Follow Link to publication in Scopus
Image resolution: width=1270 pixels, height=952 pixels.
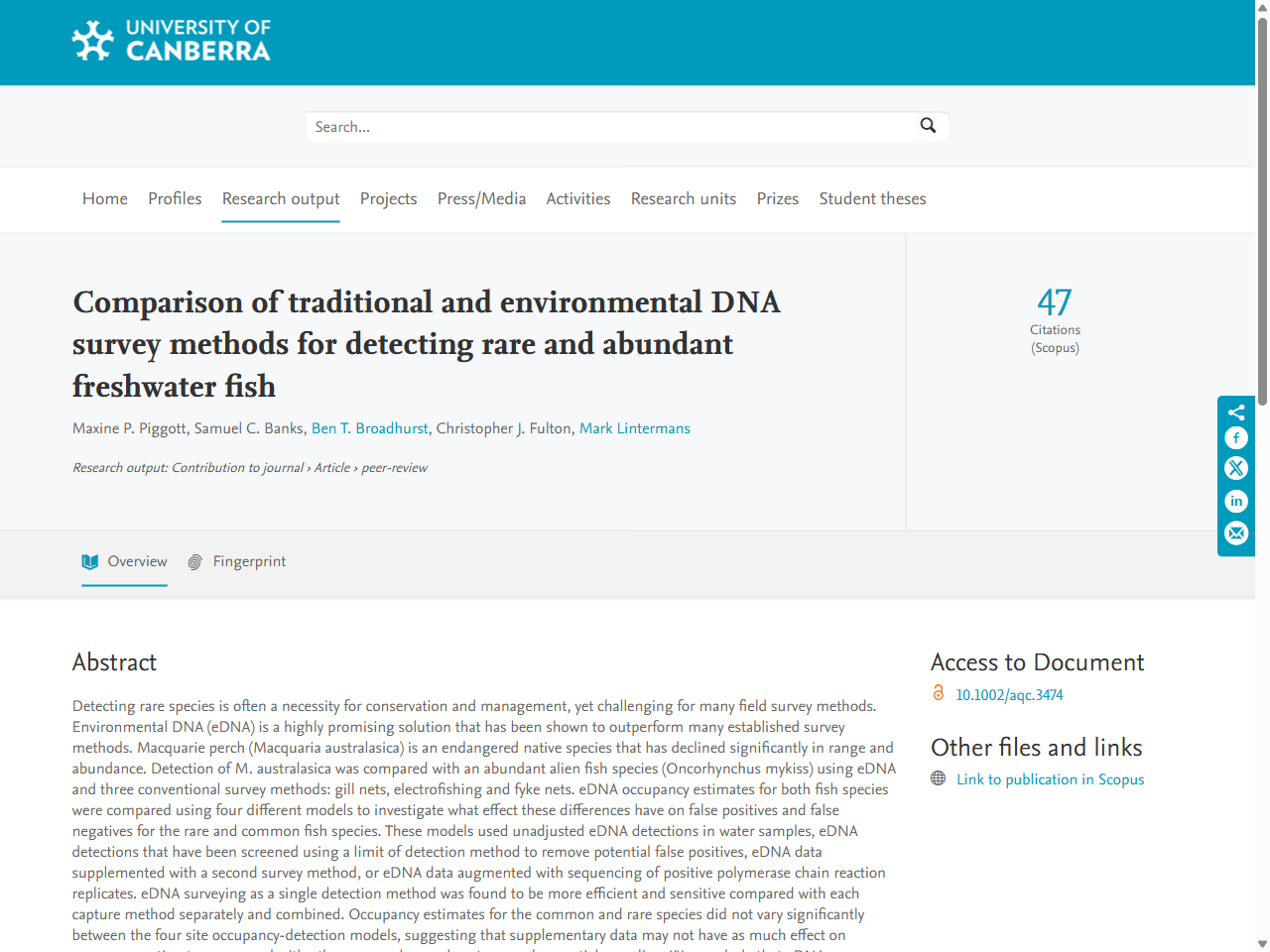coord(1050,779)
